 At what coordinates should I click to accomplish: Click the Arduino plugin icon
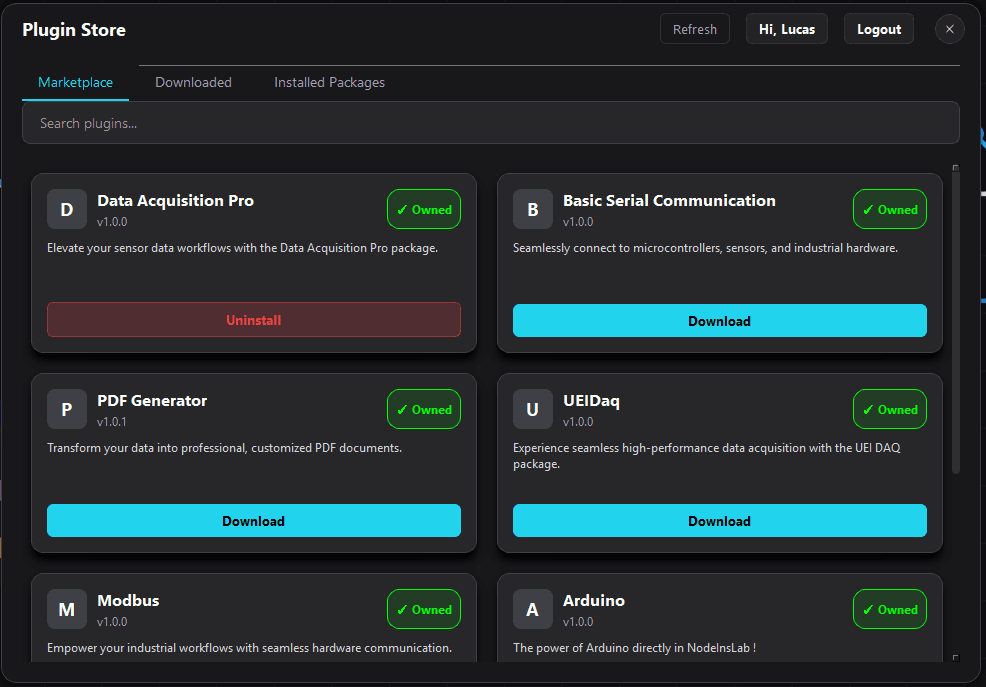[532, 609]
